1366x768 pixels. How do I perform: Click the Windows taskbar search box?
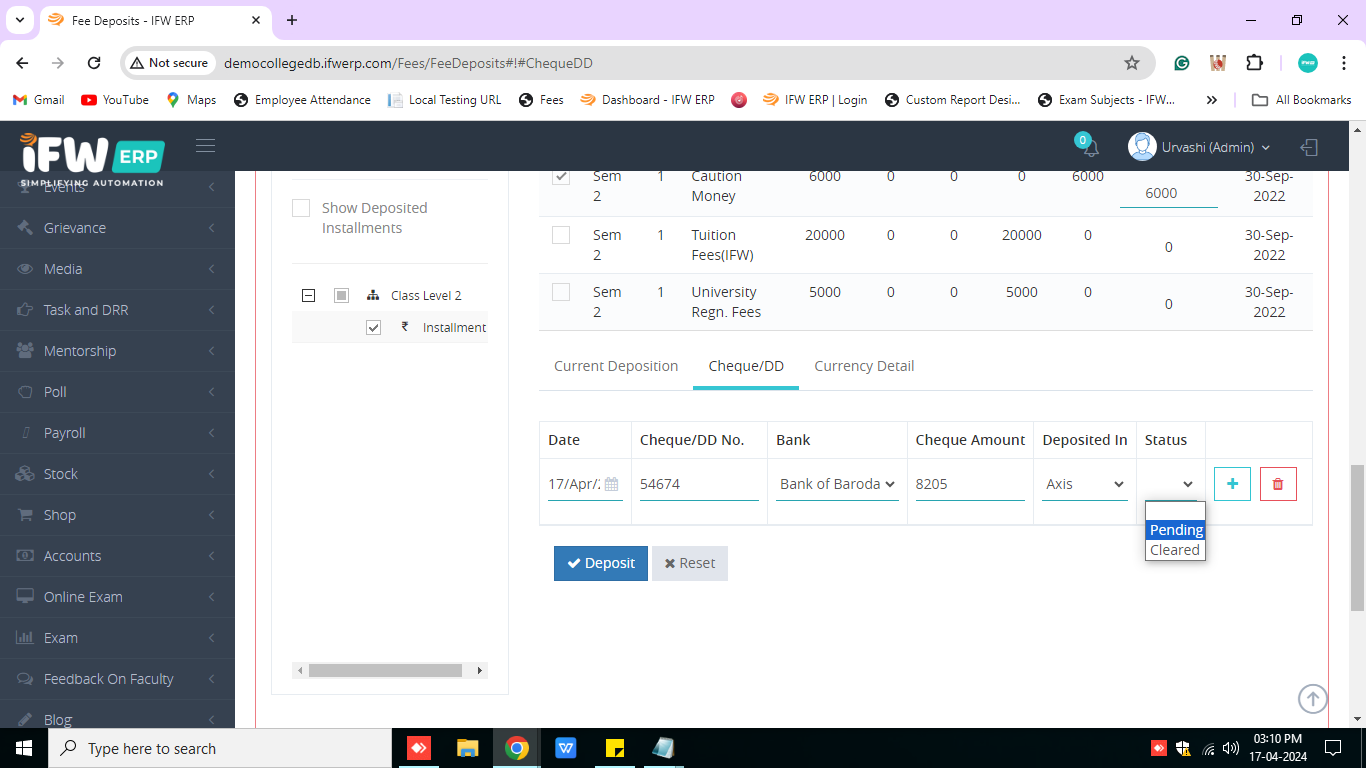point(219,748)
